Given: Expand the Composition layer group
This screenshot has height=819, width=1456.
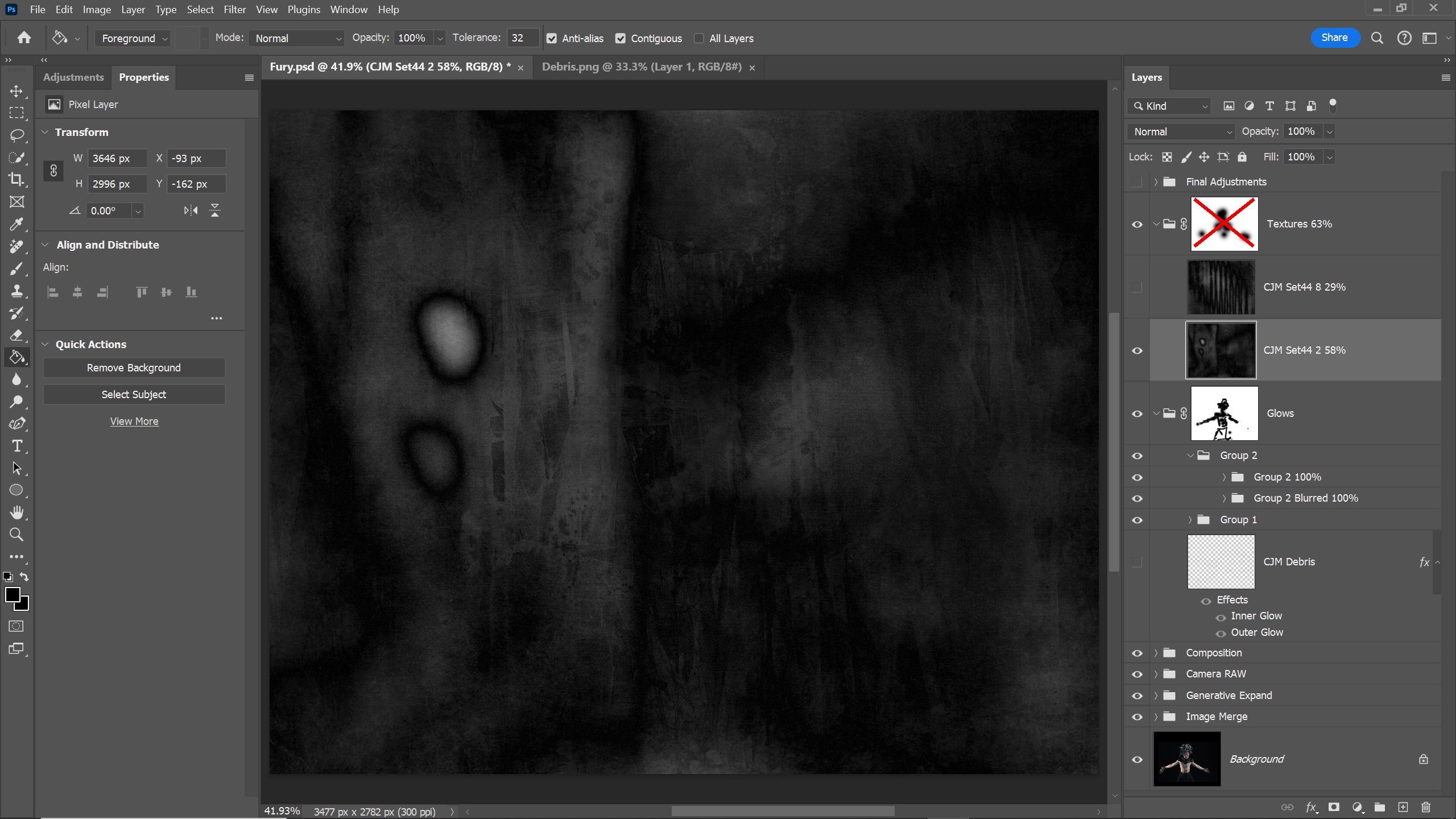Looking at the screenshot, I should tap(1156, 653).
